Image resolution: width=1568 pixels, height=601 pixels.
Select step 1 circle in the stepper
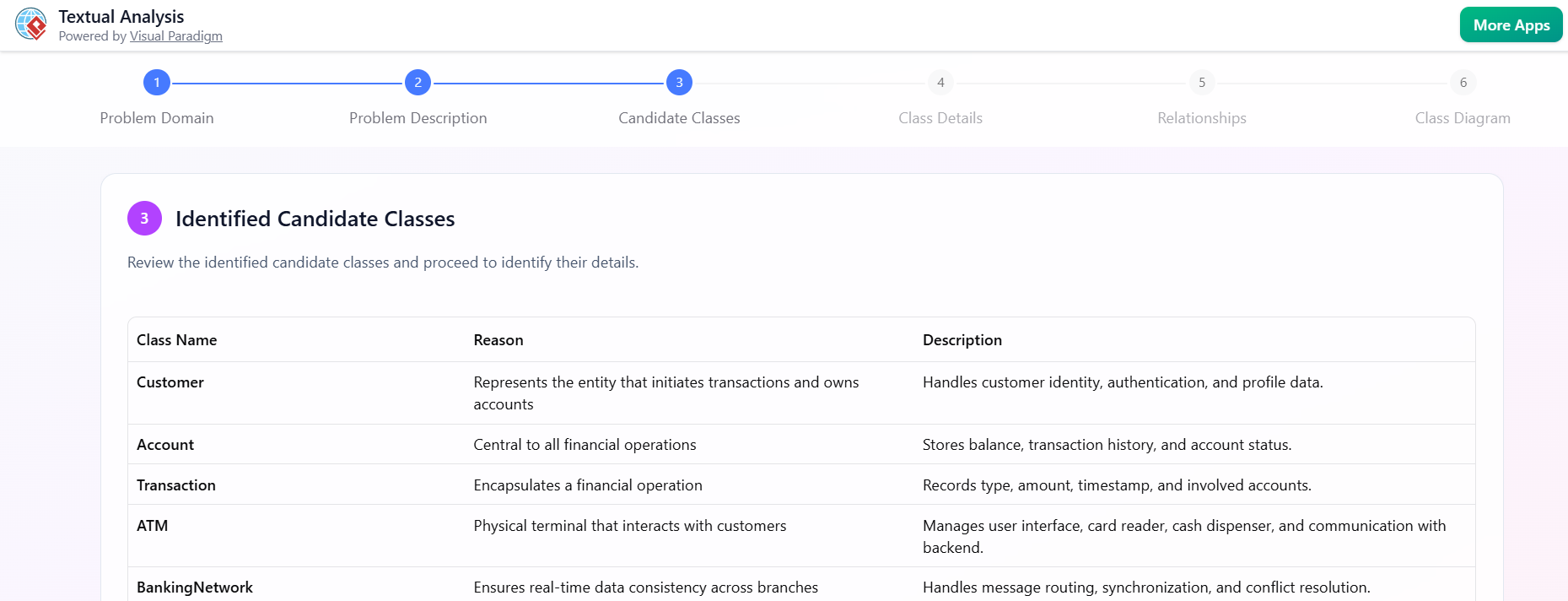coord(157,83)
